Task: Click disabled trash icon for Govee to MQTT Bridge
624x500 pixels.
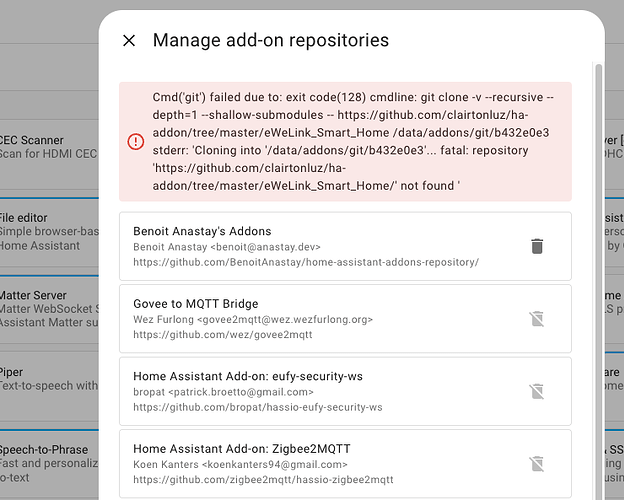Action: point(537,319)
